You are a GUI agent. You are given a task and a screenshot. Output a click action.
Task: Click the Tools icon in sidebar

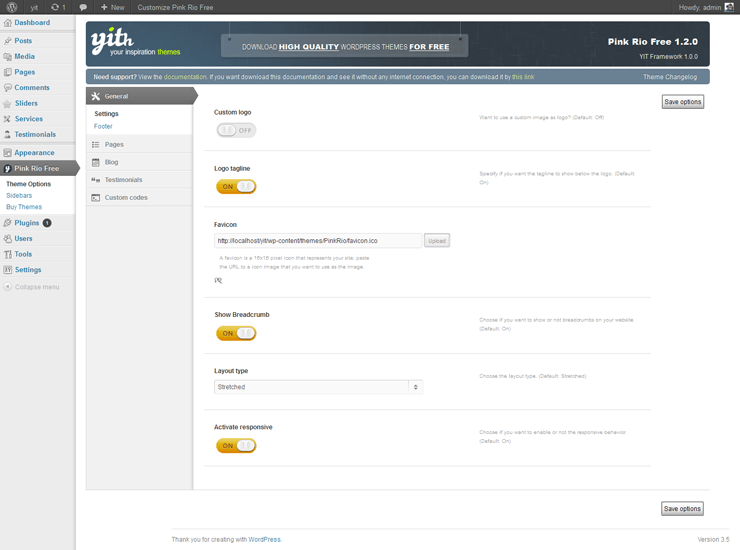point(8,254)
